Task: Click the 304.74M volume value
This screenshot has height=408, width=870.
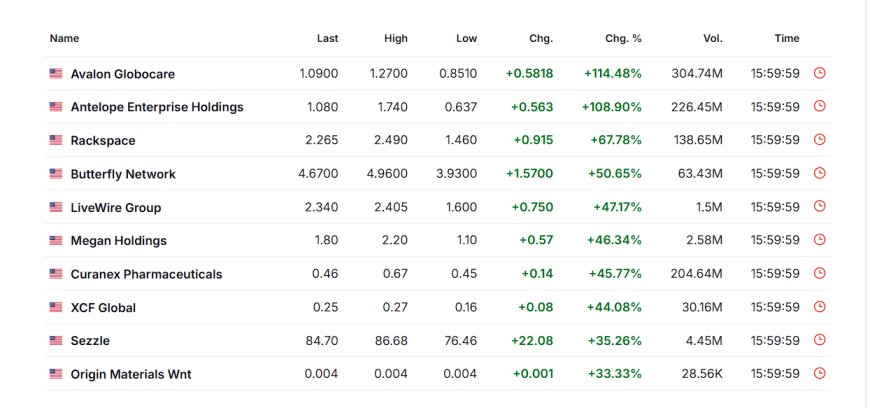Action: pos(697,73)
